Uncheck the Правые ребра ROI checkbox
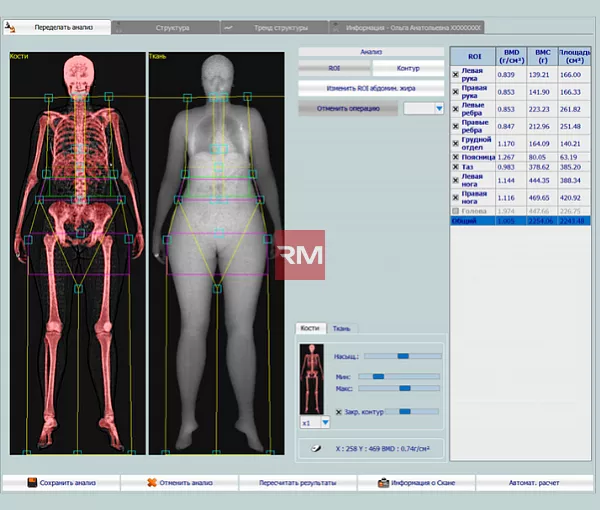 tap(455, 126)
